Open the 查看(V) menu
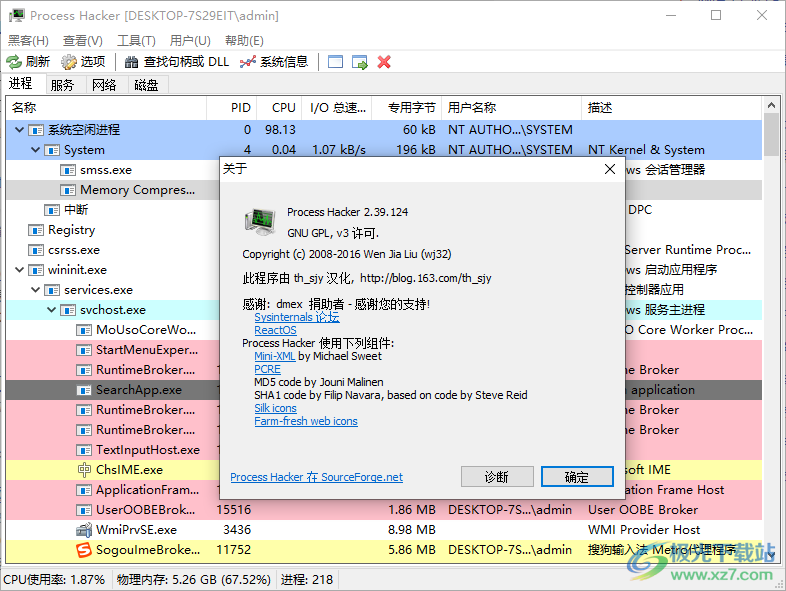 (83, 41)
